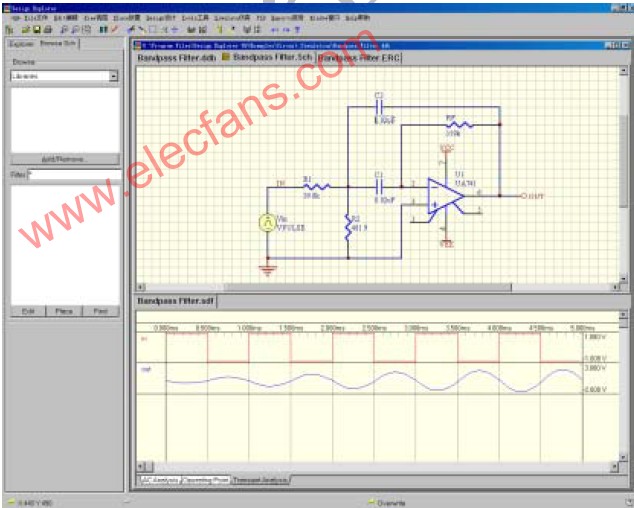Open the Libraries dropdown under Browse
Screen dimensions: 634x508
point(112,76)
